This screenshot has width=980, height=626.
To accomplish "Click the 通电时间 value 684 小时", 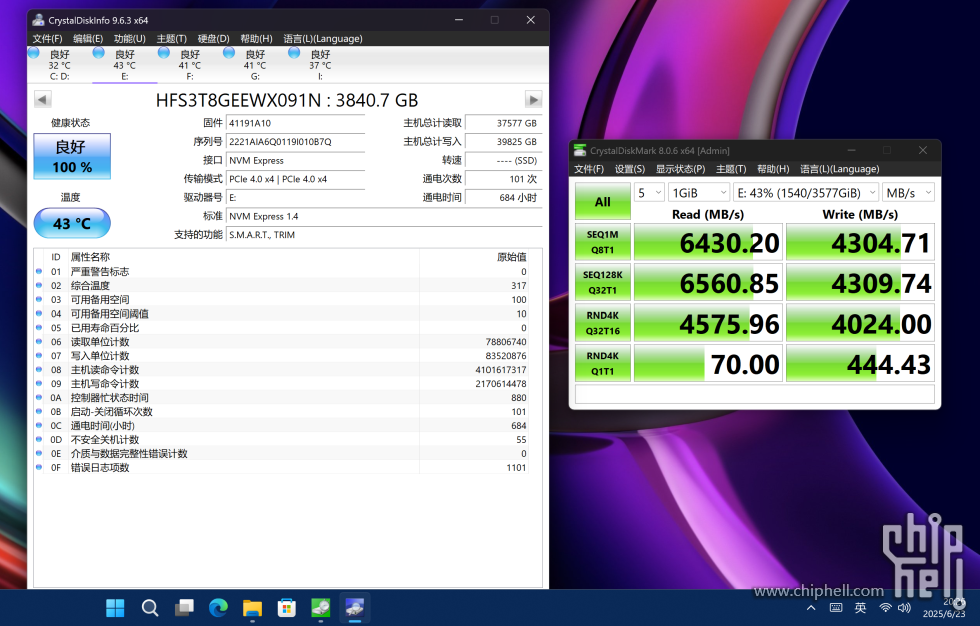I will (x=504, y=197).
